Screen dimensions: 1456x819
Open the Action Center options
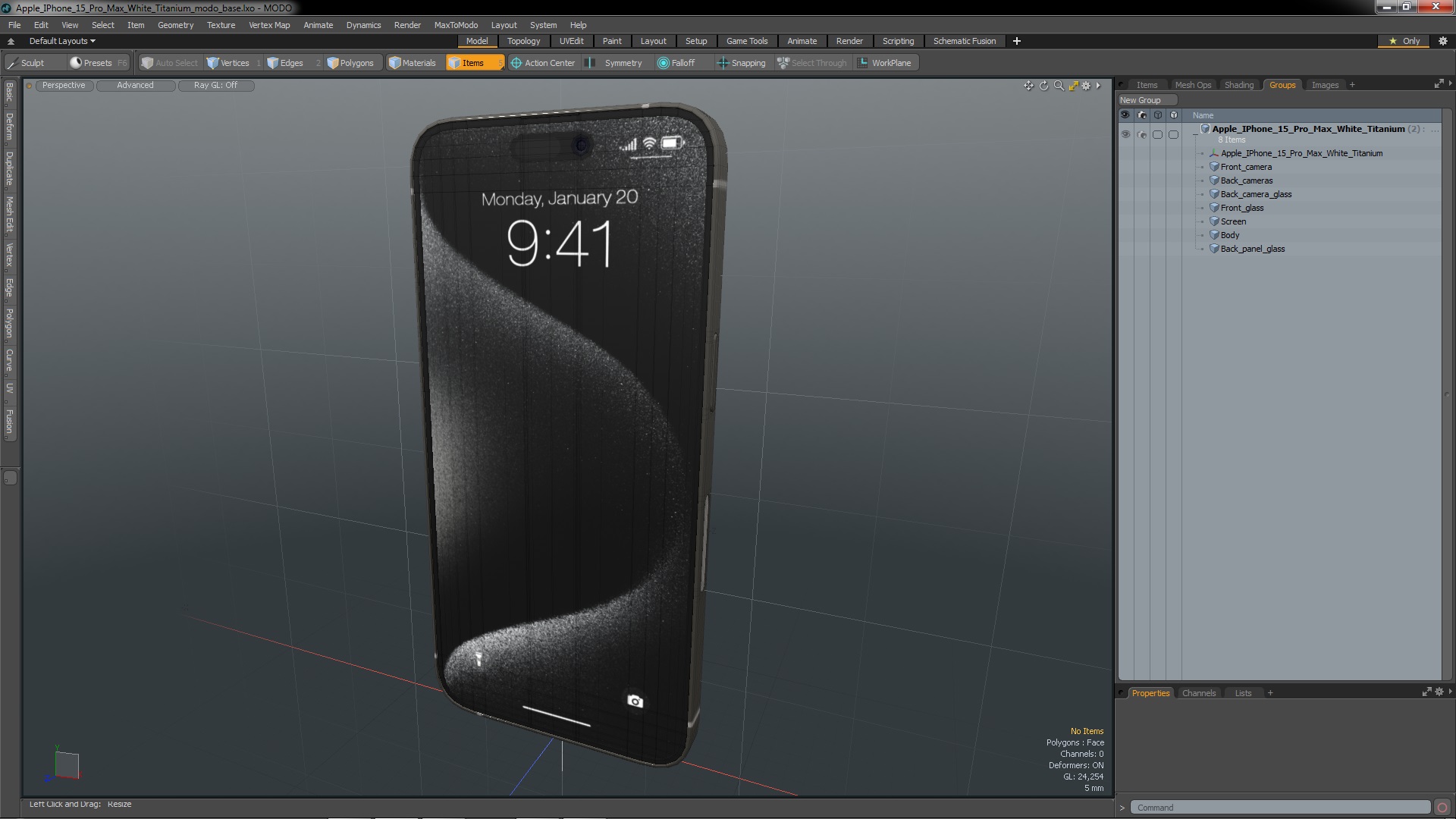(543, 63)
